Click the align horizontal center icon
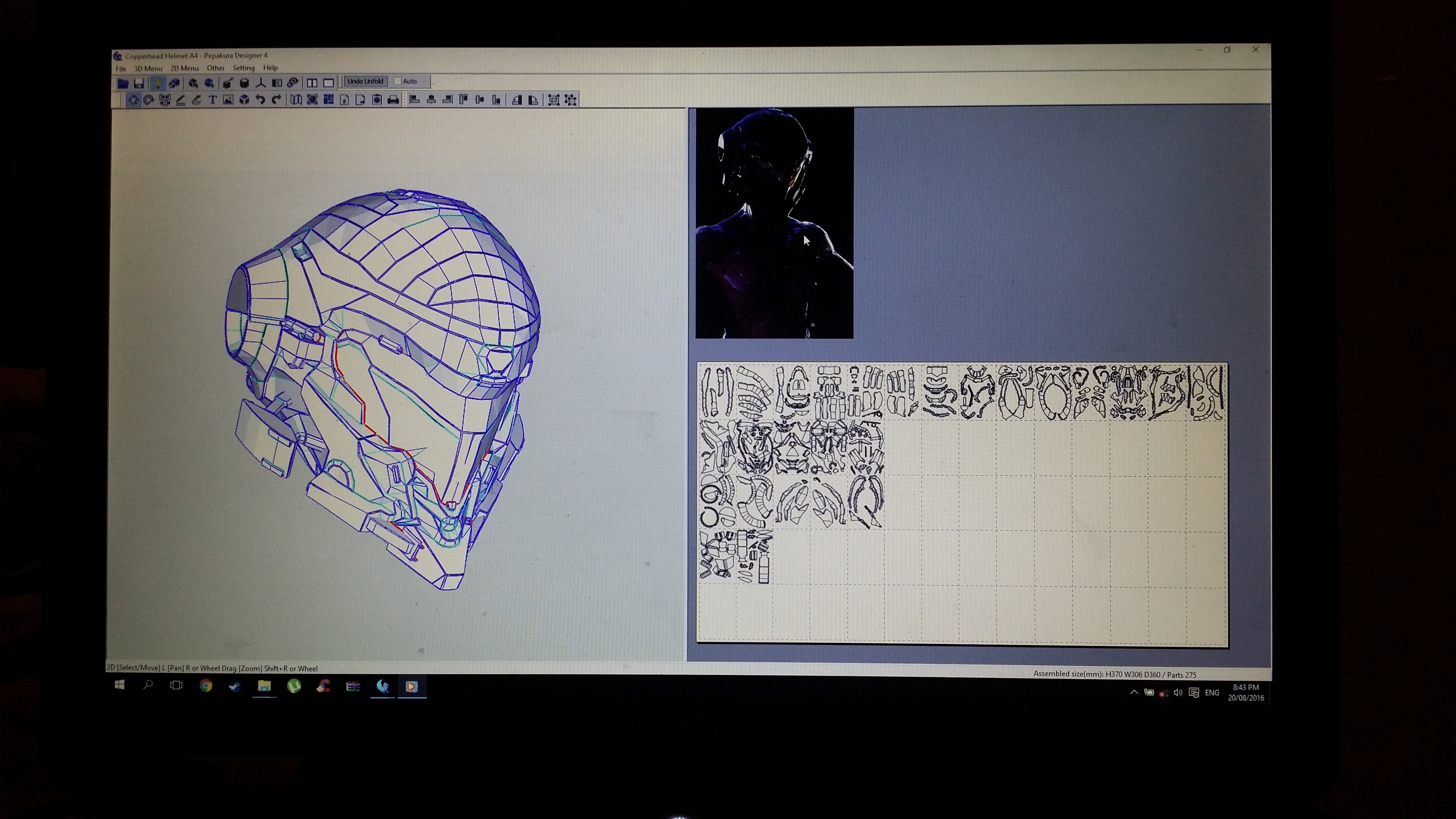The height and width of the screenshot is (819, 1456). pos(431,100)
